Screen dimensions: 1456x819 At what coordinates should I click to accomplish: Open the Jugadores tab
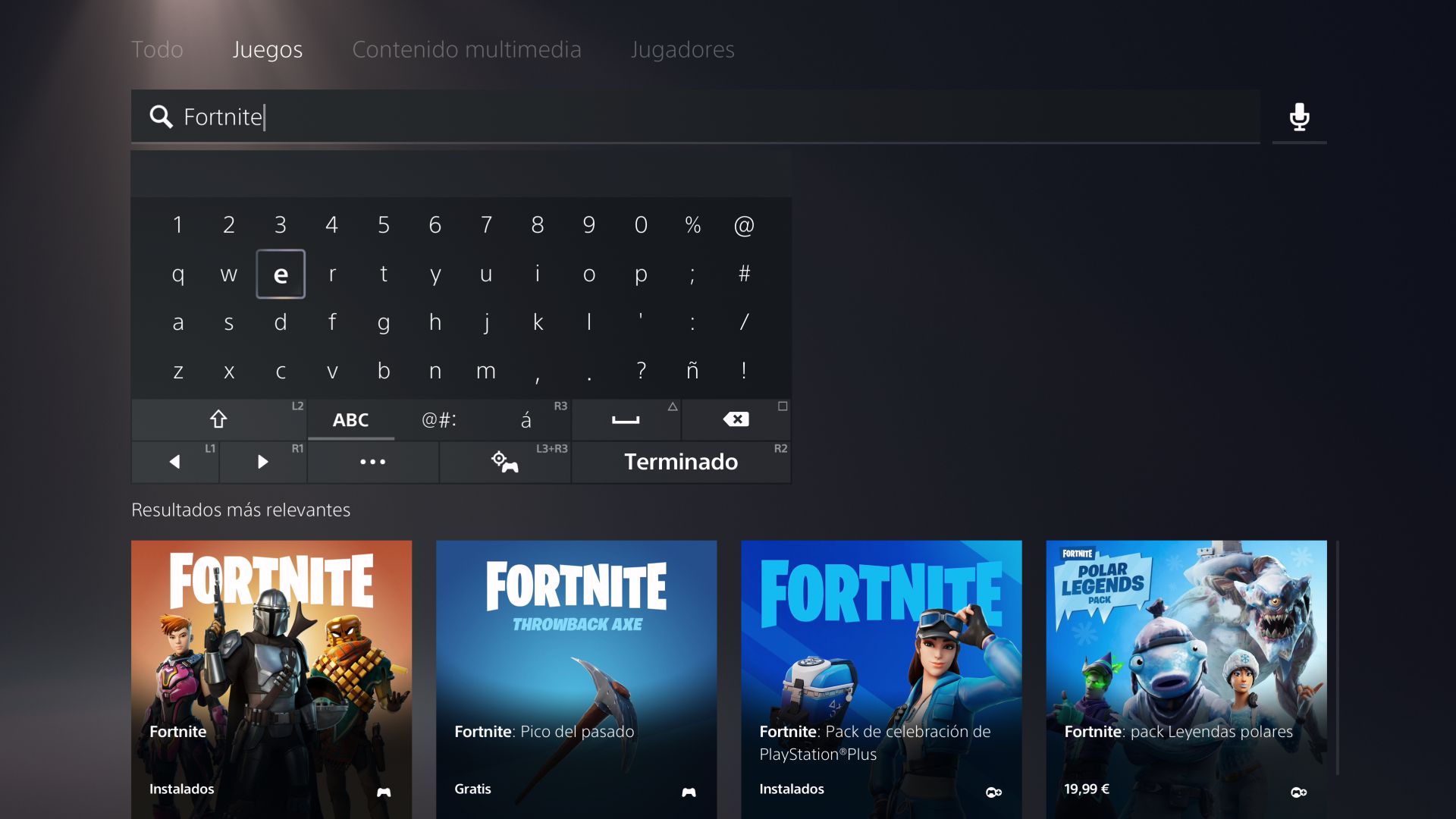pyautogui.click(x=682, y=49)
